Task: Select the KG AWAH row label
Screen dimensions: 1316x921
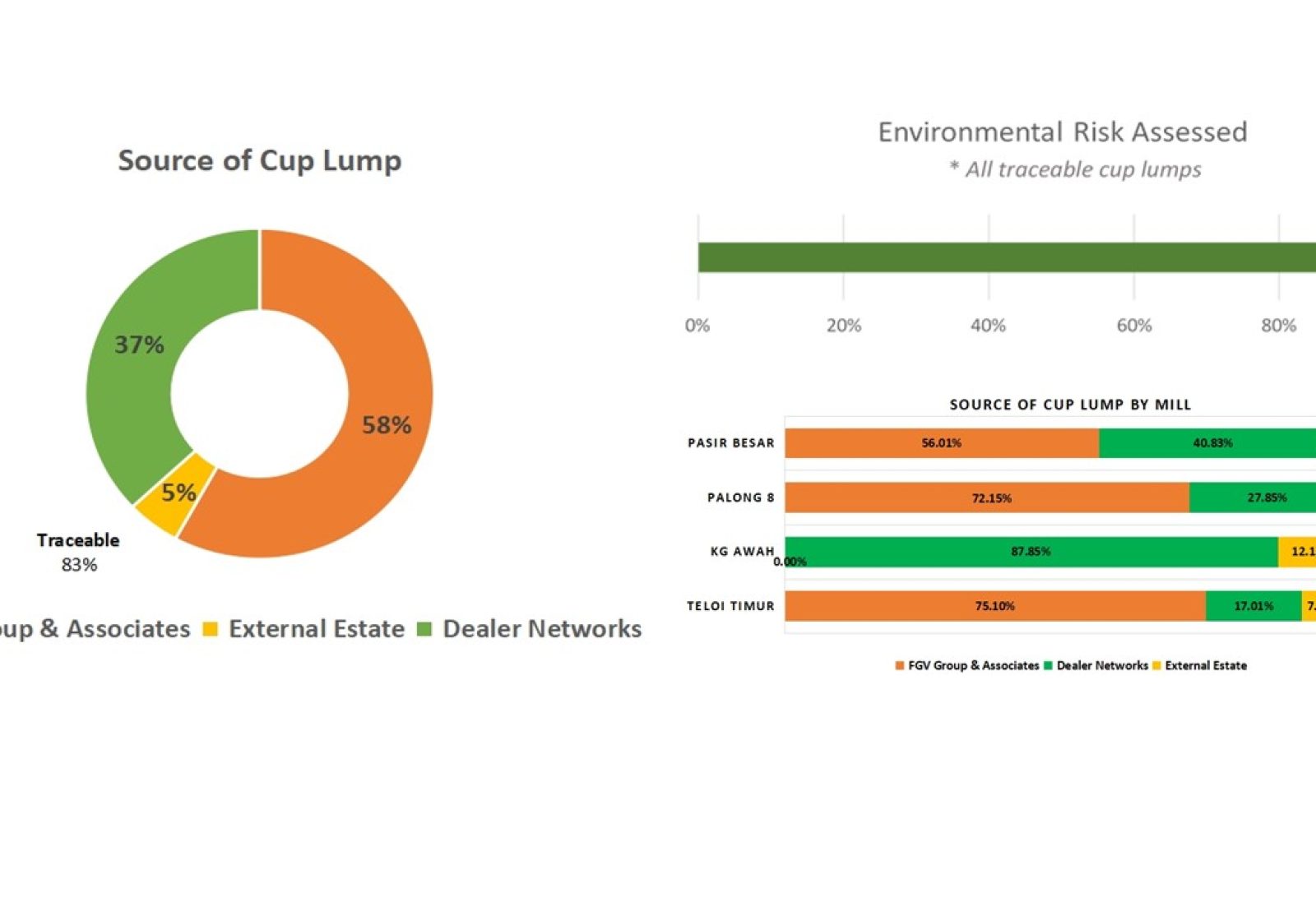Action: click(x=743, y=552)
